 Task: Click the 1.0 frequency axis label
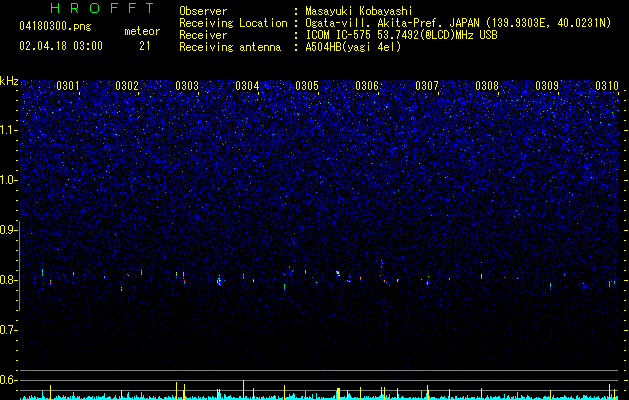(8, 180)
